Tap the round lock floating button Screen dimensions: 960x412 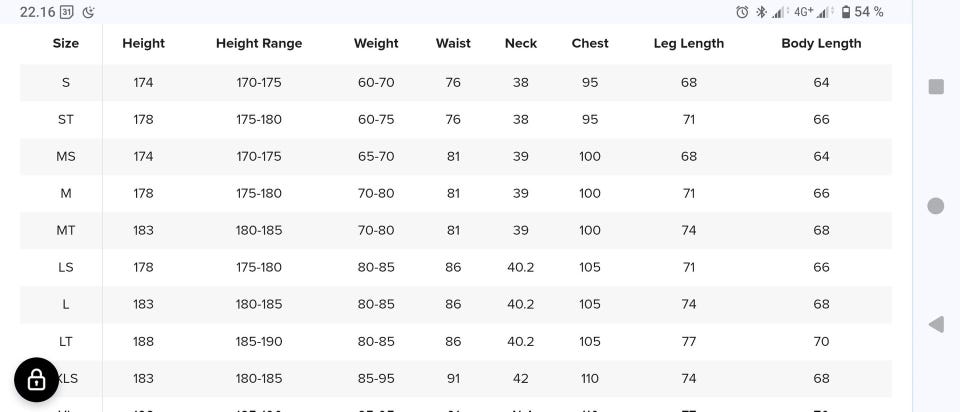coord(36,380)
